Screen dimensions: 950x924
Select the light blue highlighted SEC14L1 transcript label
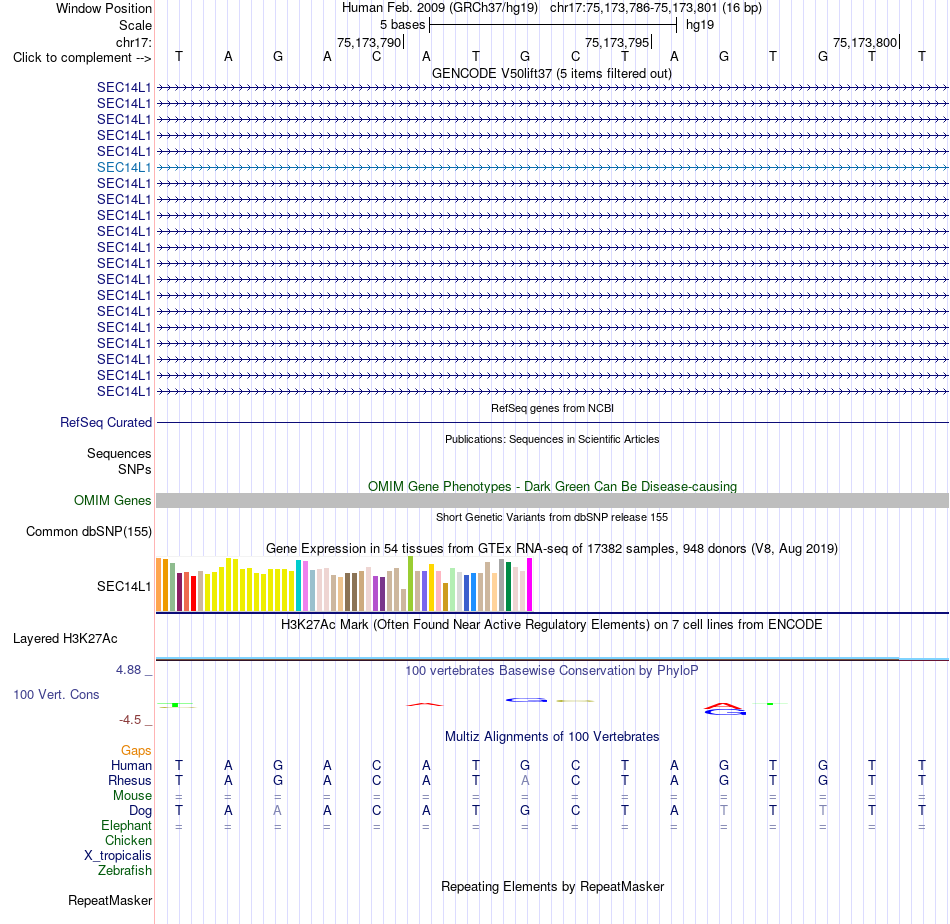pyautogui.click(x=124, y=167)
